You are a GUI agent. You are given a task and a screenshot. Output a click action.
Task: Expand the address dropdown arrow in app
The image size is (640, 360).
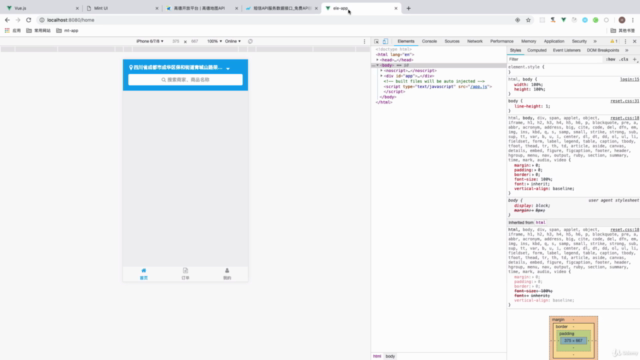point(228,68)
